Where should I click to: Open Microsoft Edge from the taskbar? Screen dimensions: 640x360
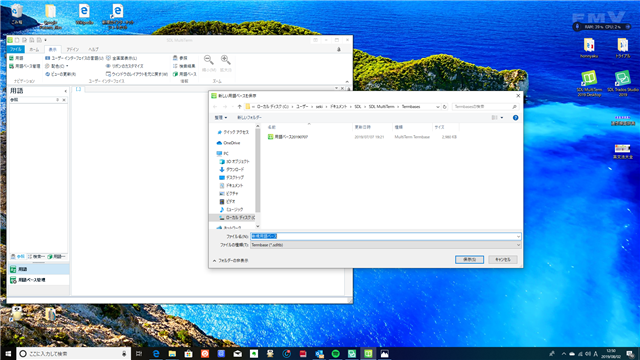pos(156,353)
